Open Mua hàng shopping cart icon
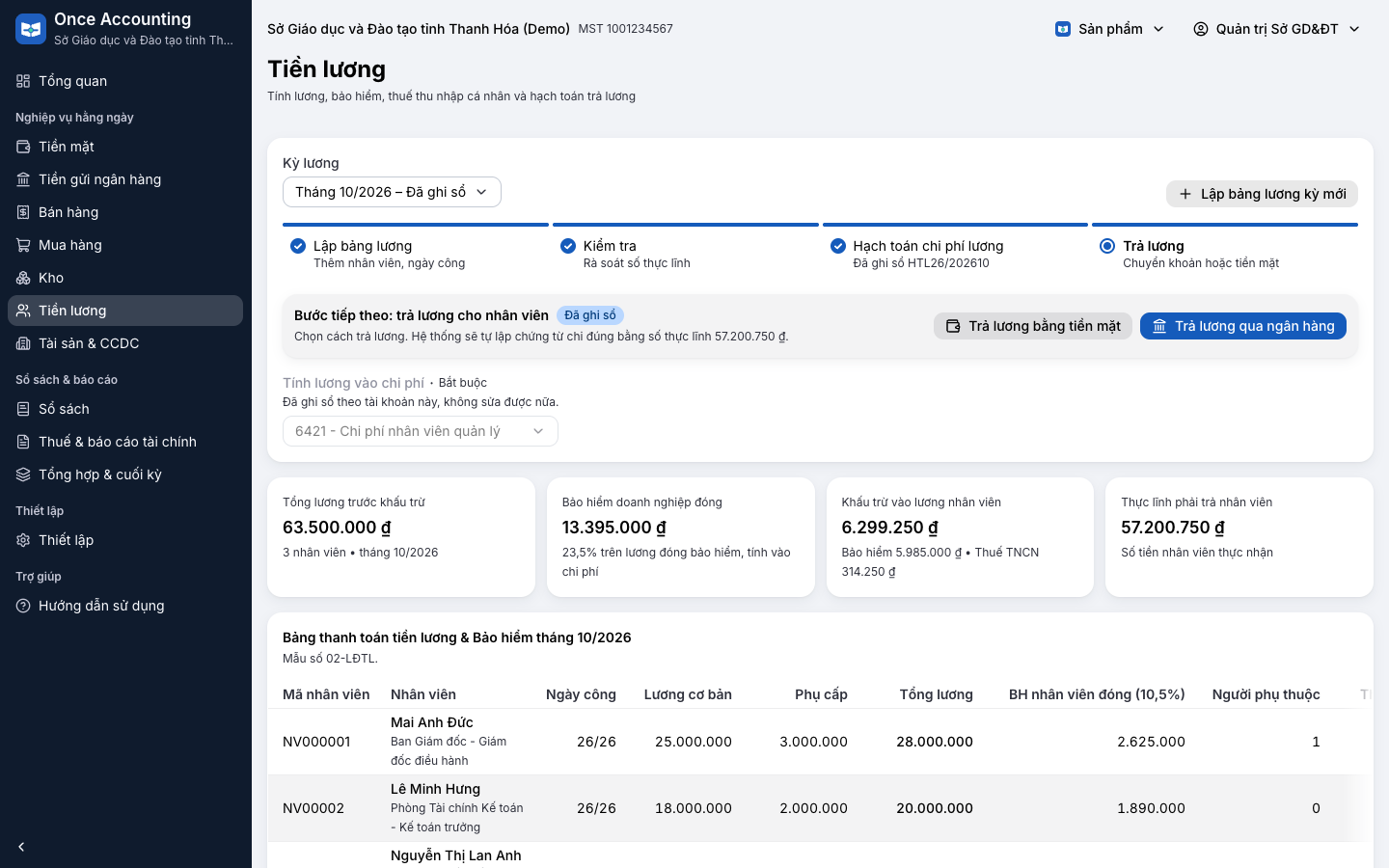 point(23,245)
